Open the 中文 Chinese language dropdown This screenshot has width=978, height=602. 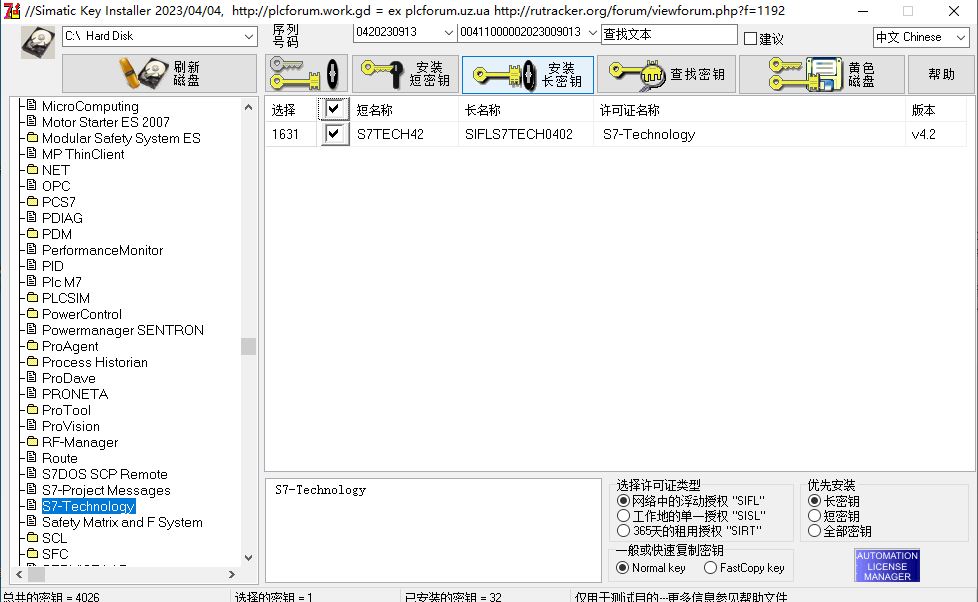pos(961,37)
